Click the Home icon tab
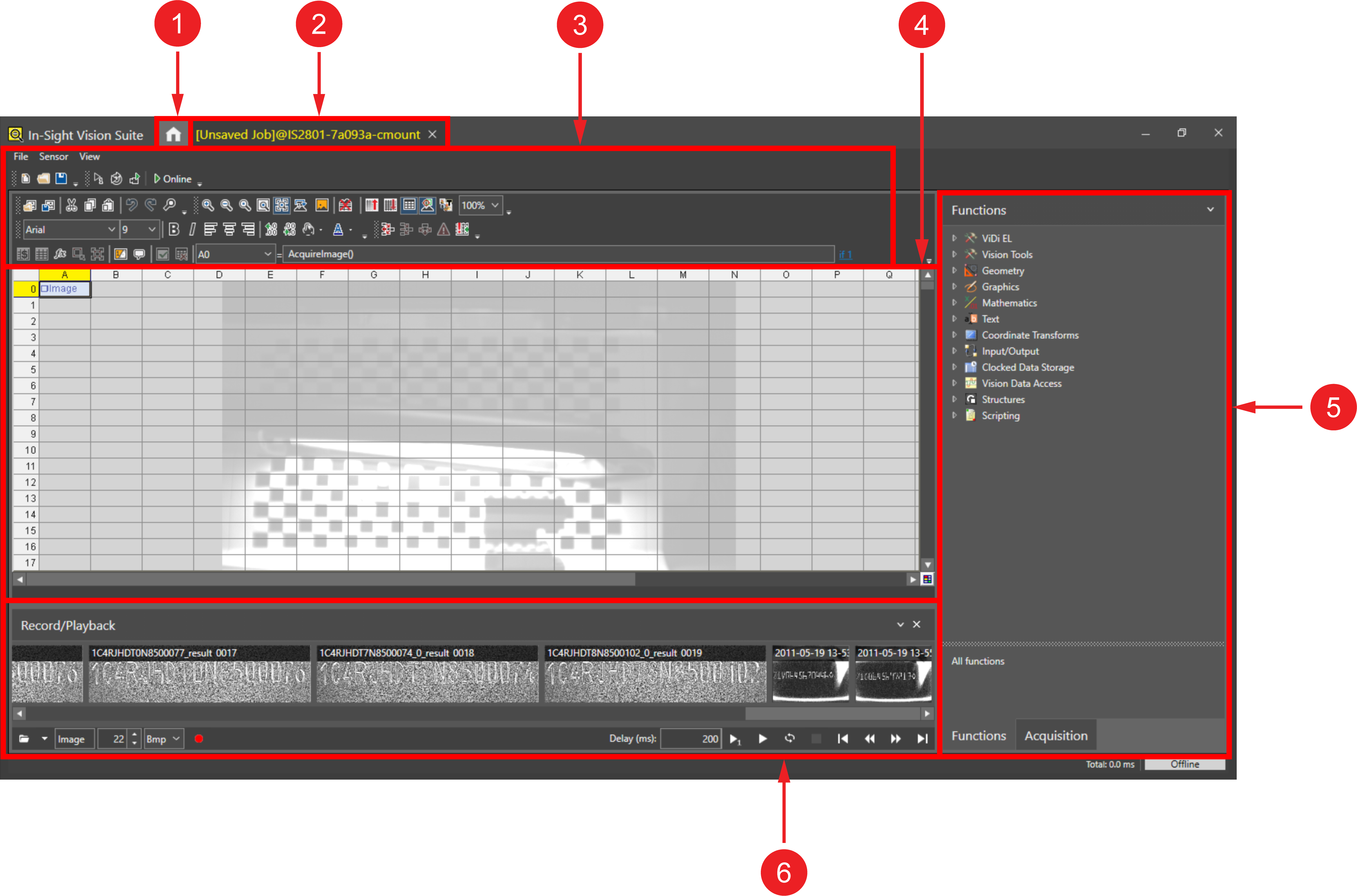Image resolution: width=1357 pixels, height=896 pixels. pyautogui.click(x=173, y=134)
